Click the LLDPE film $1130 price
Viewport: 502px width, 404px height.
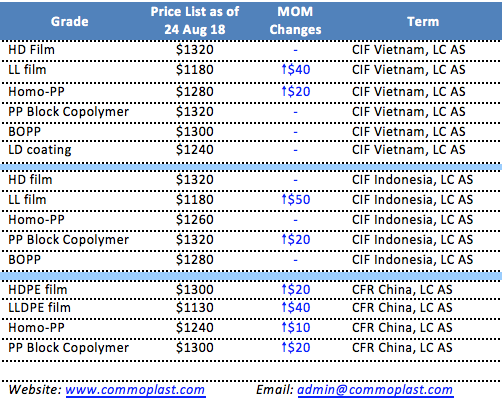tap(195, 307)
